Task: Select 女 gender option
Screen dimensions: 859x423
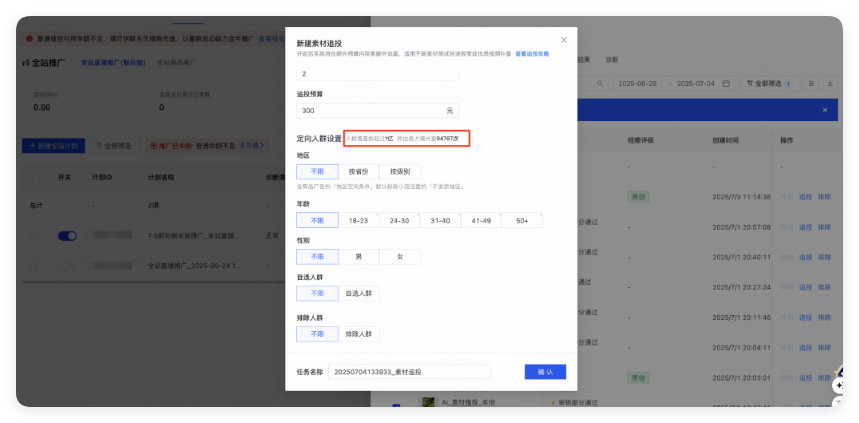Action: [x=400, y=256]
